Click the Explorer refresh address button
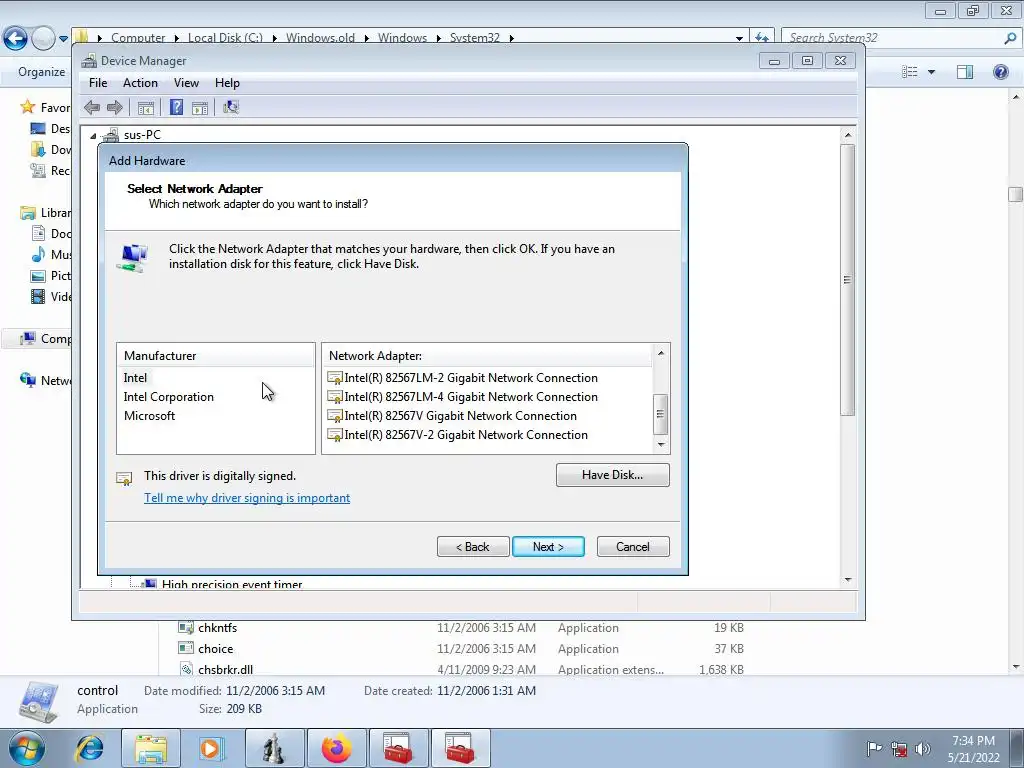Screen dimensions: 1024x768 pos(761,38)
